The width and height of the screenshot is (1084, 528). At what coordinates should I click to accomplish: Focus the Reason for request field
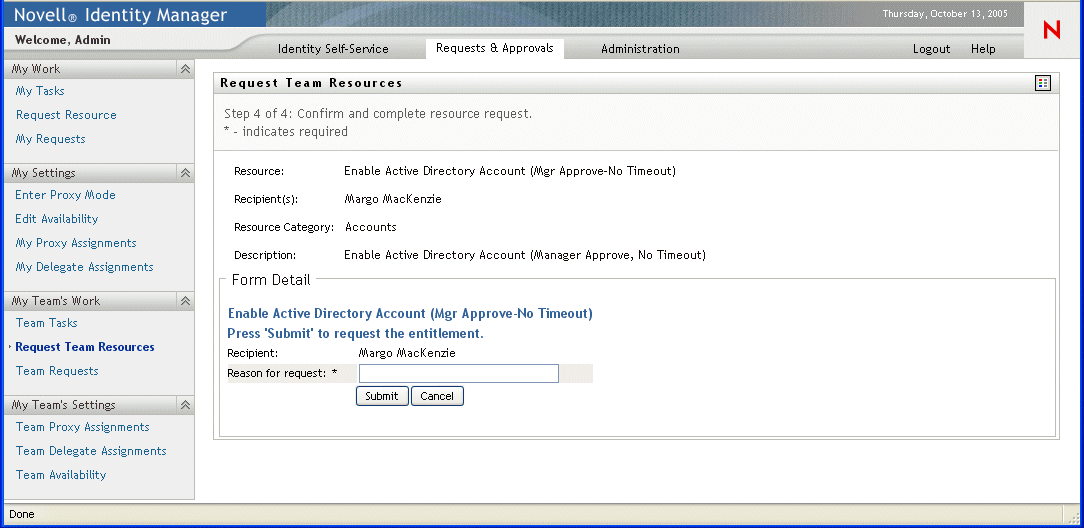(458, 373)
